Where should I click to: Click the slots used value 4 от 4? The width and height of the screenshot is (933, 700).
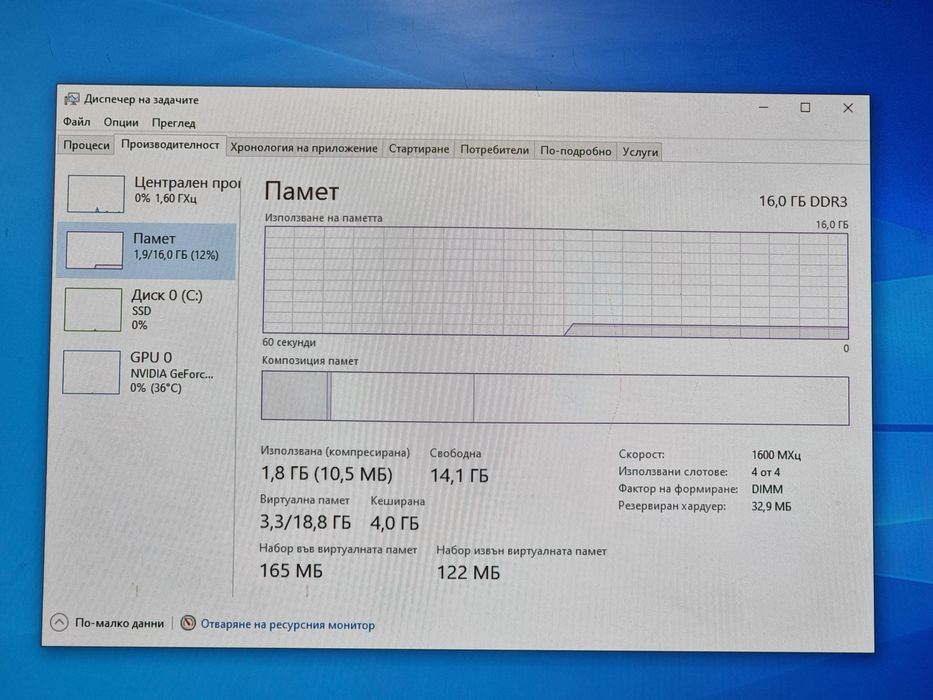pyautogui.click(x=765, y=472)
